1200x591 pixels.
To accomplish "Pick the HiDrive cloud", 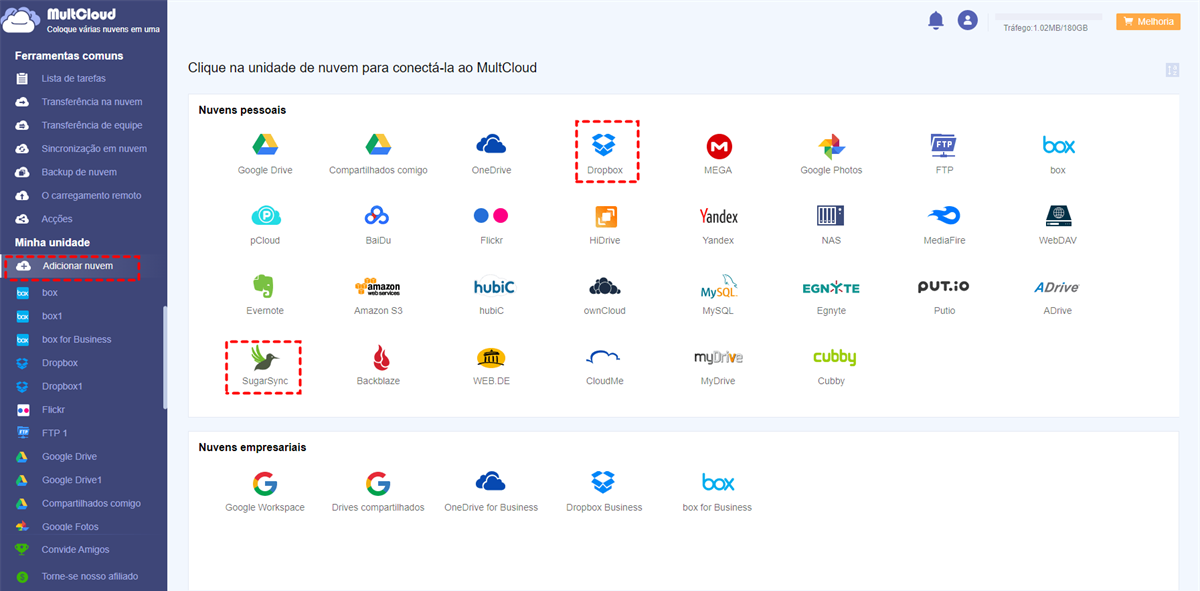I will 604,216.
